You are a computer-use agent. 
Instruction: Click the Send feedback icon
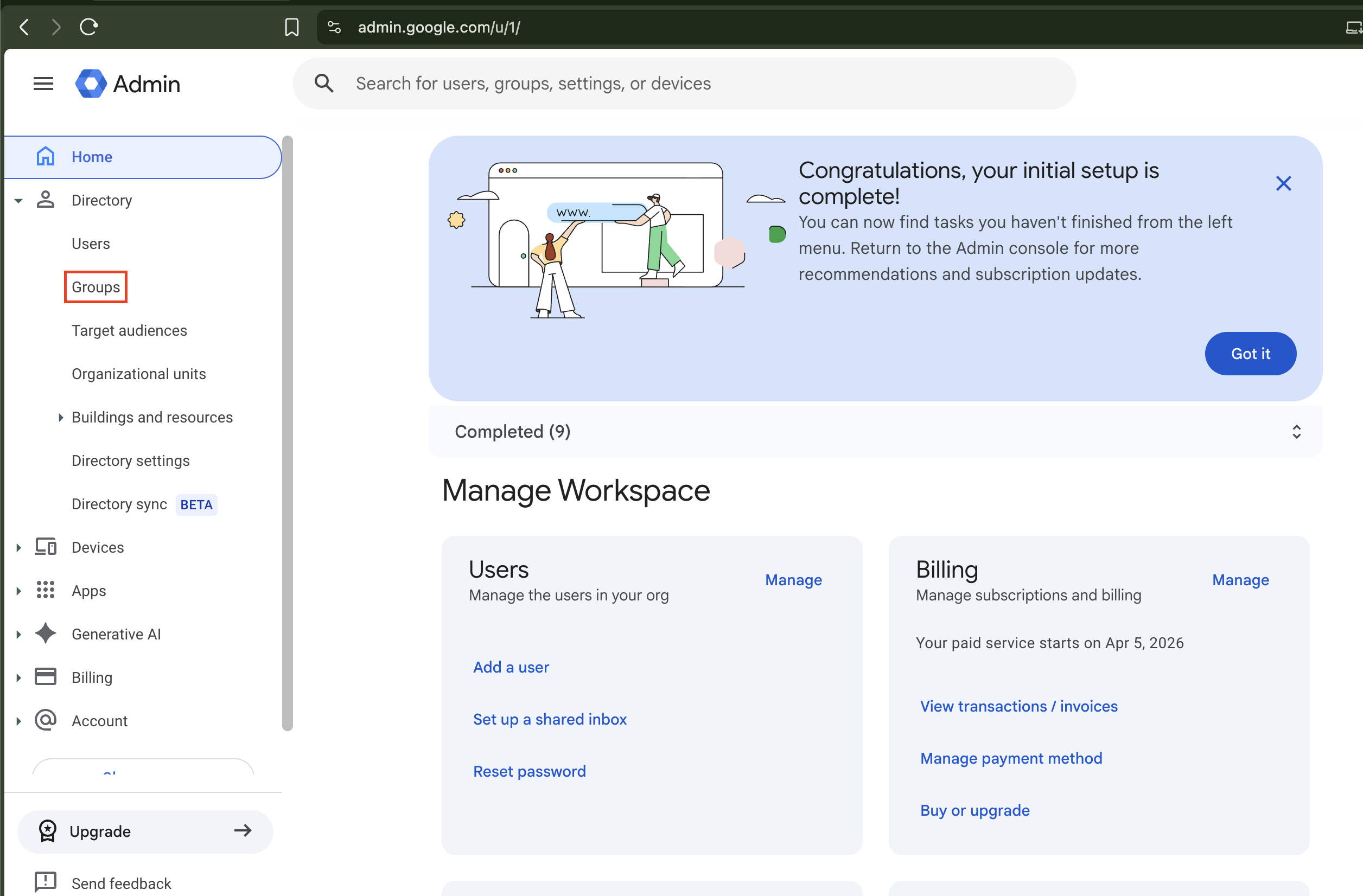[x=45, y=882]
